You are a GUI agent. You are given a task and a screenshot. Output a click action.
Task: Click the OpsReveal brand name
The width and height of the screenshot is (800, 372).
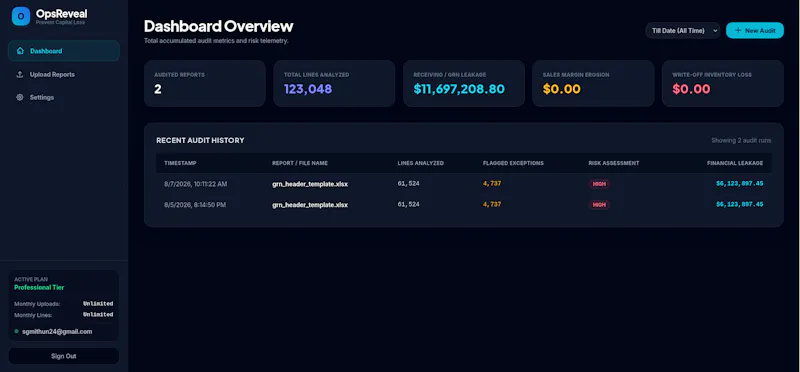pyautogui.click(x=62, y=14)
